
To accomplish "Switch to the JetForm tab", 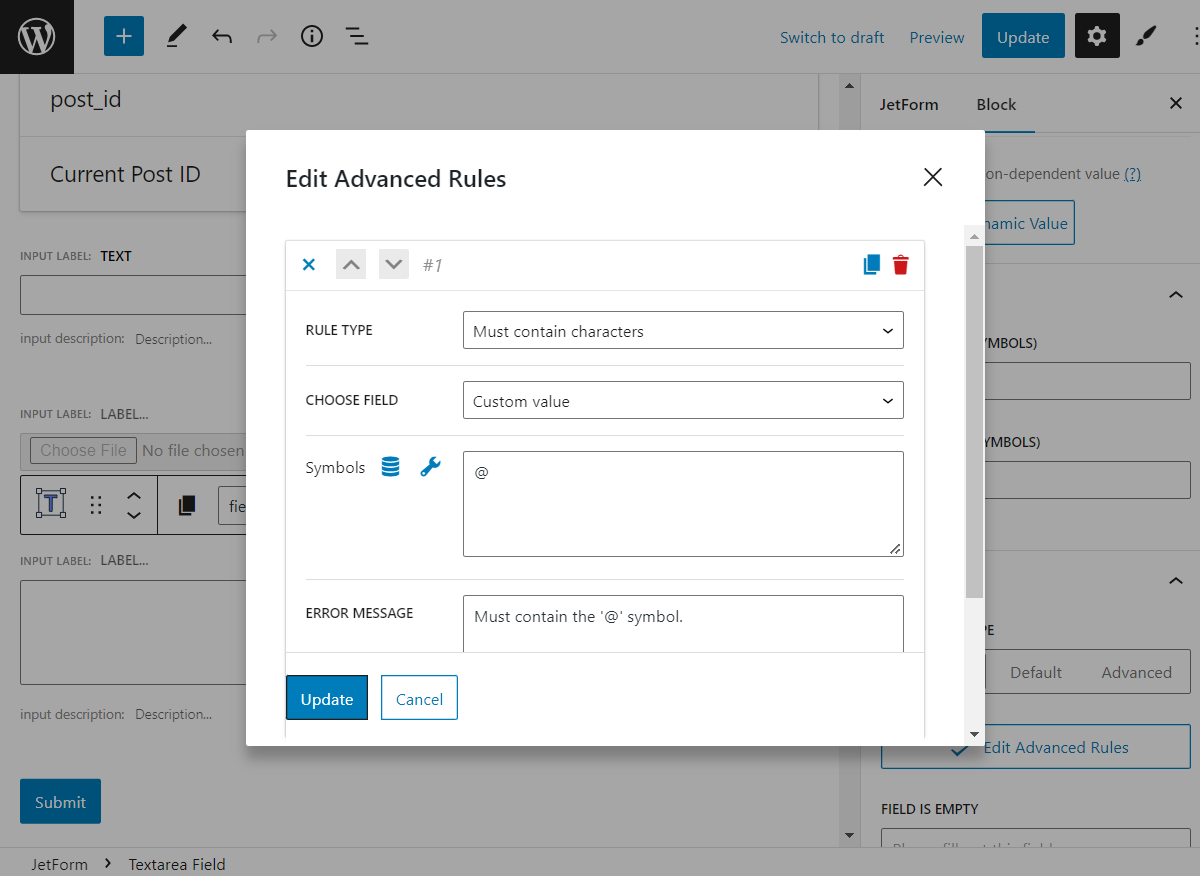I will tap(909, 104).
